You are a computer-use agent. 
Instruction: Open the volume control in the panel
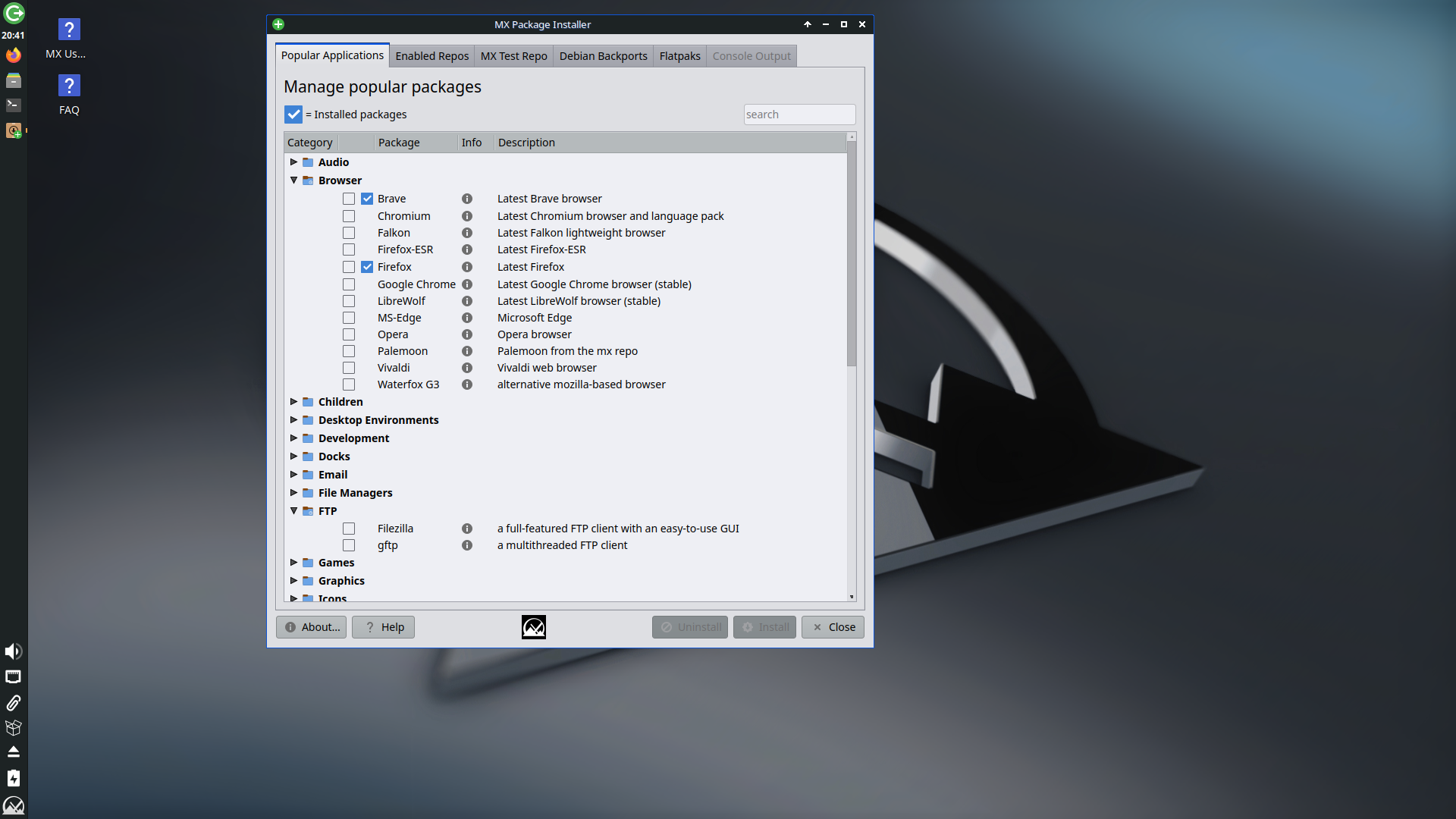pyautogui.click(x=14, y=651)
